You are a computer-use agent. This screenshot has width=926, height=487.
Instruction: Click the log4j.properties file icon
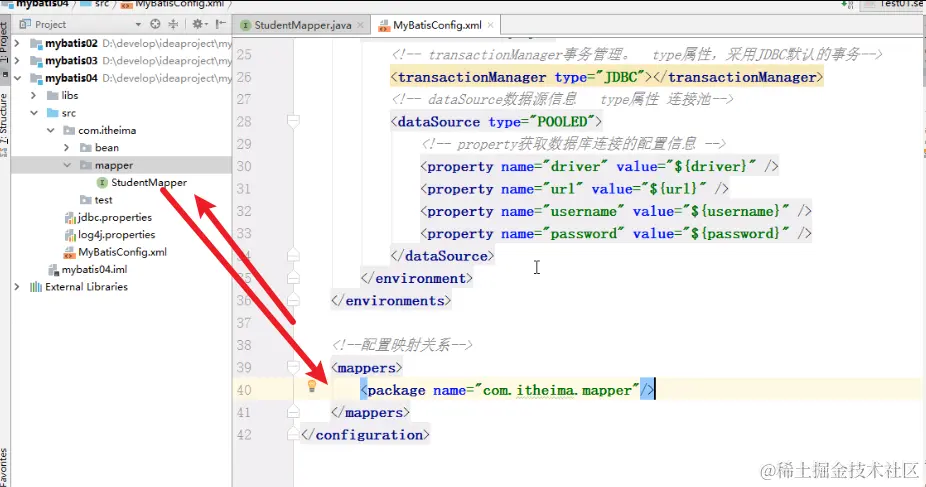(x=70, y=235)
